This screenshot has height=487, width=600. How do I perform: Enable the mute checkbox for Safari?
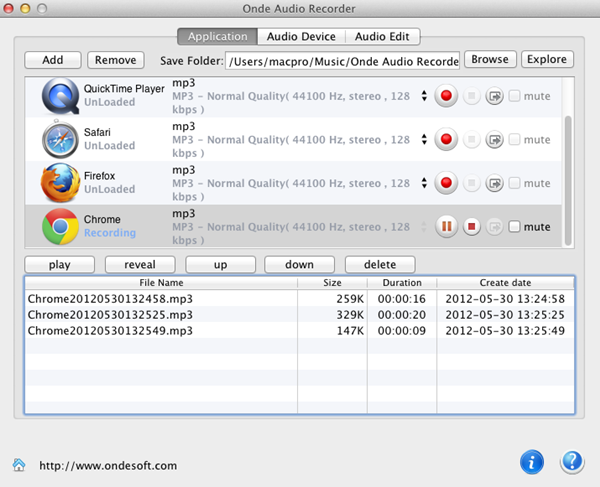(515, 140)
